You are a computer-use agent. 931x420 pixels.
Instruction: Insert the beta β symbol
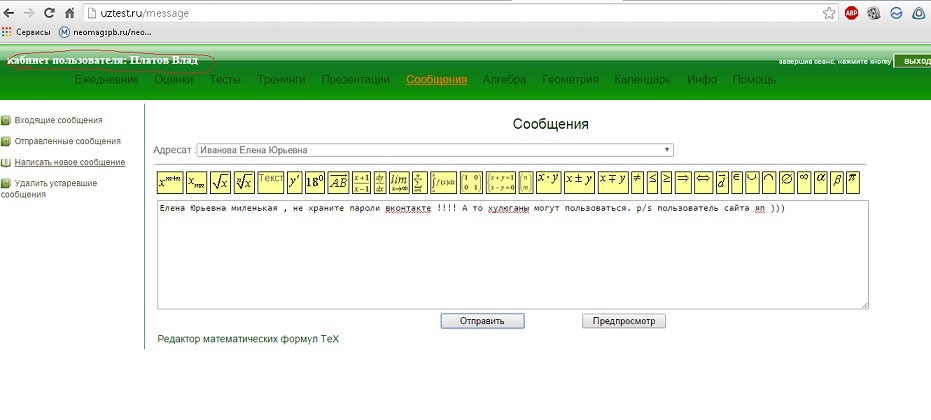[x=837, y=182]
